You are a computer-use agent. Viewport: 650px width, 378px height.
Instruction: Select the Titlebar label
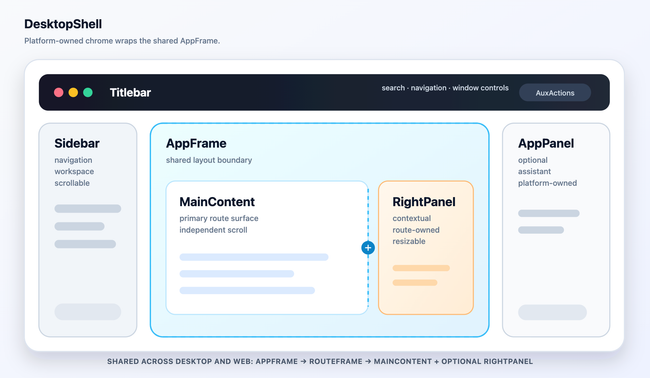point(130,92)
